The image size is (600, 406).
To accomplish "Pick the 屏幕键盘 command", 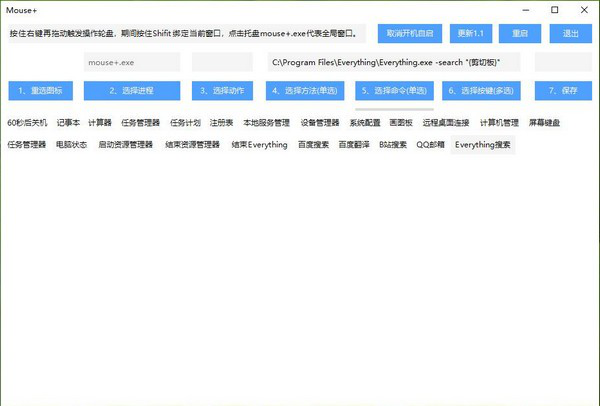I will [544, 123].
